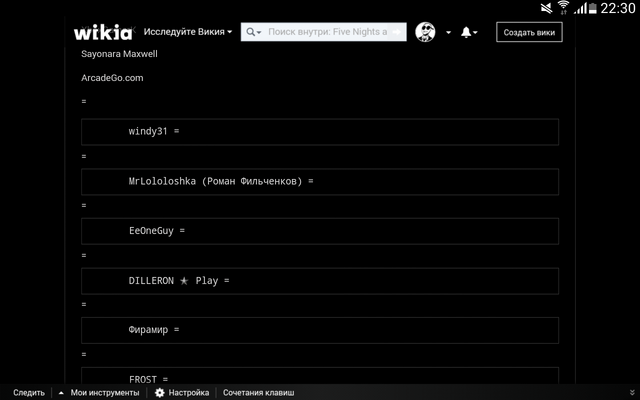640x400 pixels.
Task: Click the Настройка gear icon
Action: 160,393
